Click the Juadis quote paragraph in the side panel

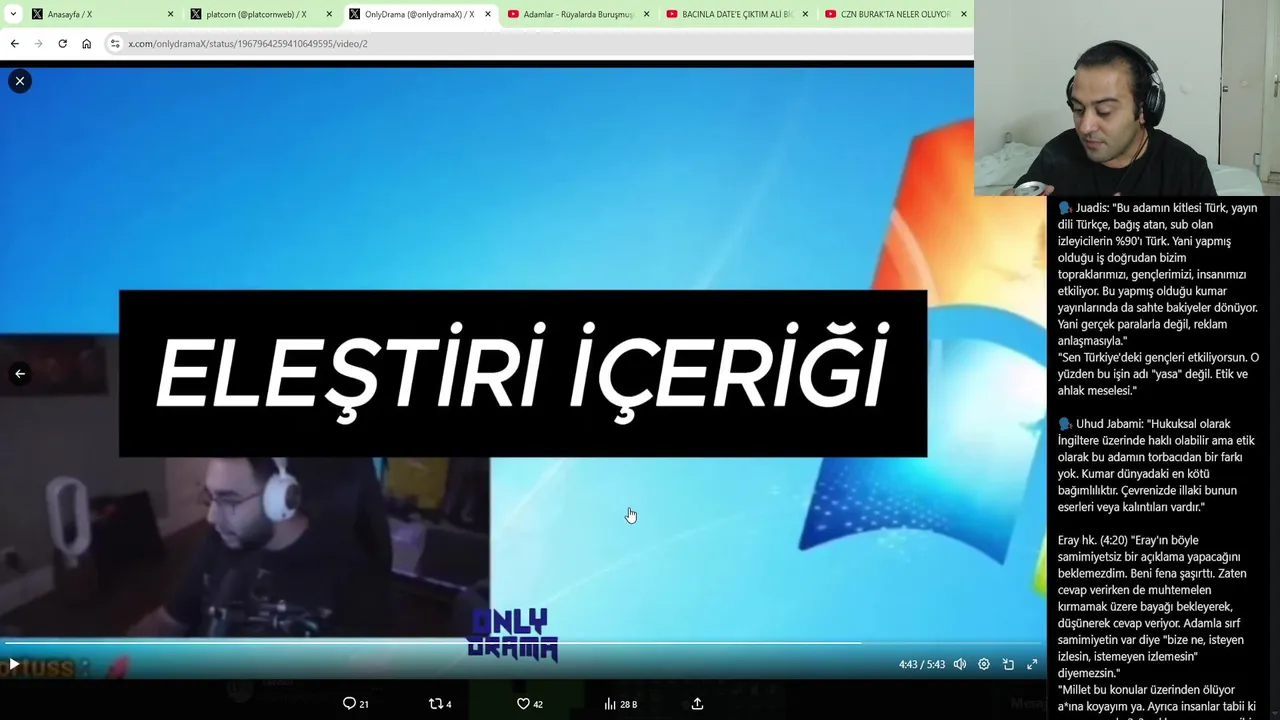click(1158, 299)
